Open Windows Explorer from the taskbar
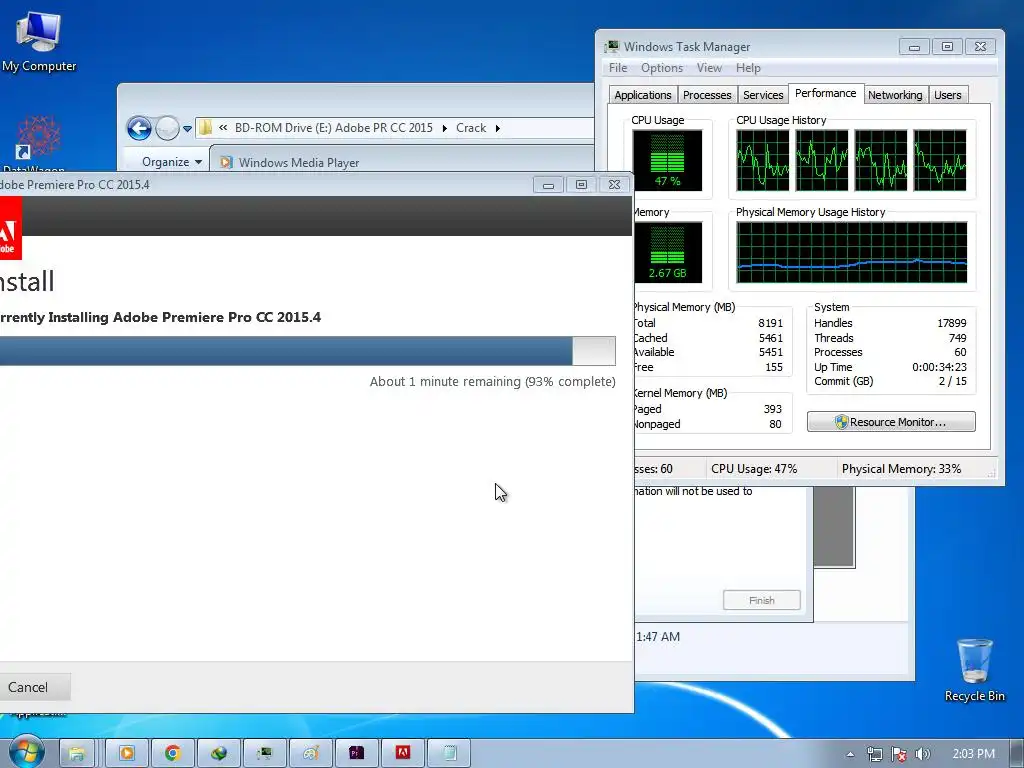The height and width of the screenshot is (768, 1024). coord(77,754)
